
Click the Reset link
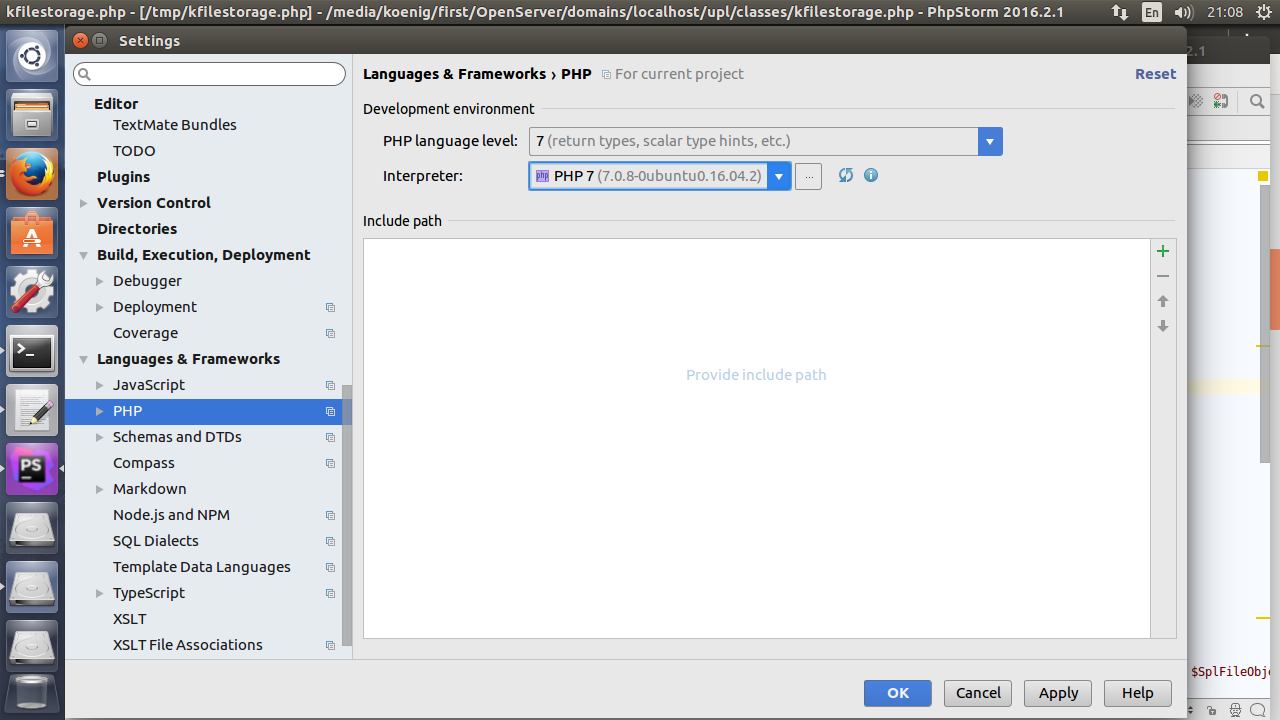tap(1155, 74)
